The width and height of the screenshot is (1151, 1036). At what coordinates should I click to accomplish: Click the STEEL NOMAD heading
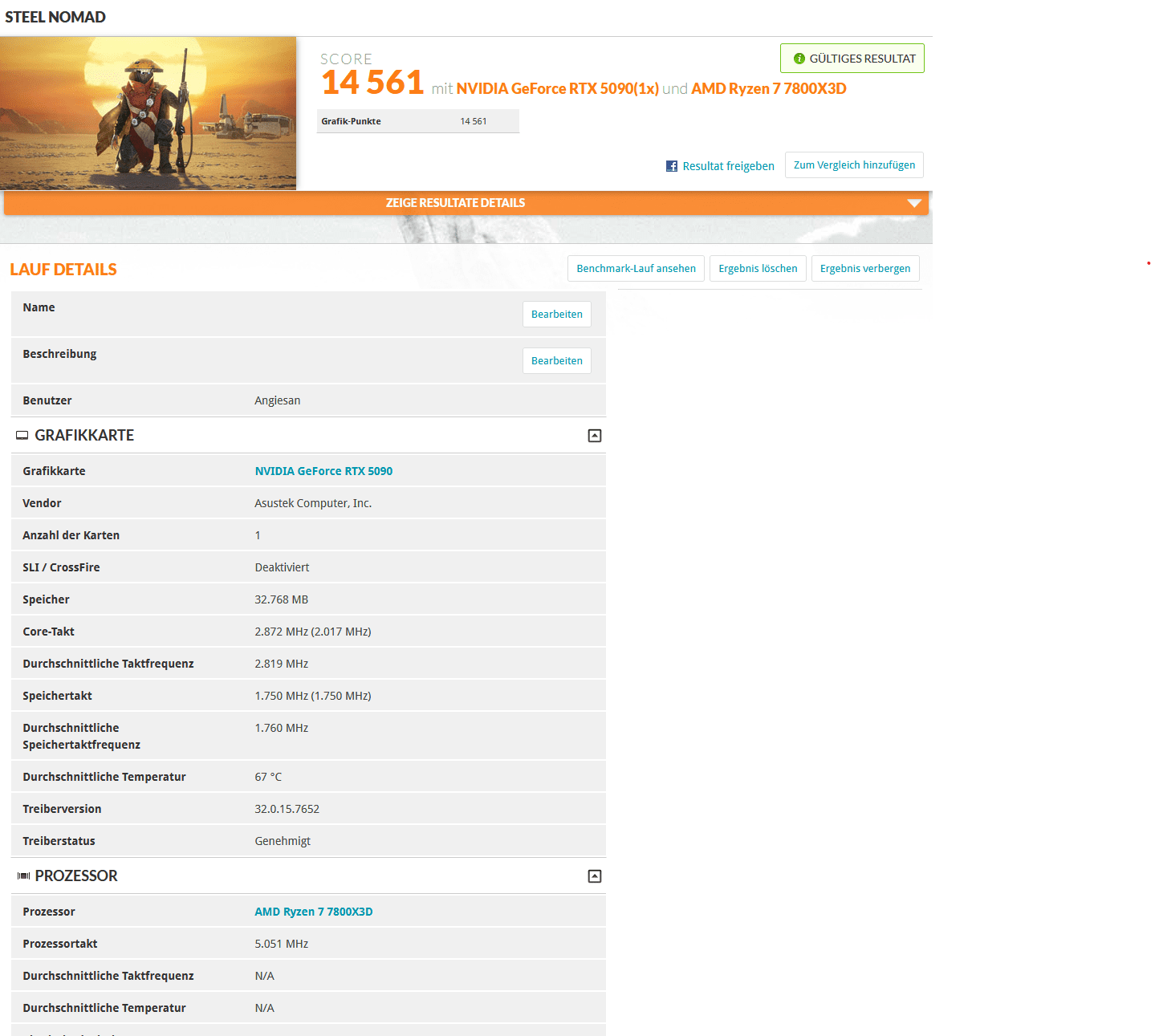(55, 17)
